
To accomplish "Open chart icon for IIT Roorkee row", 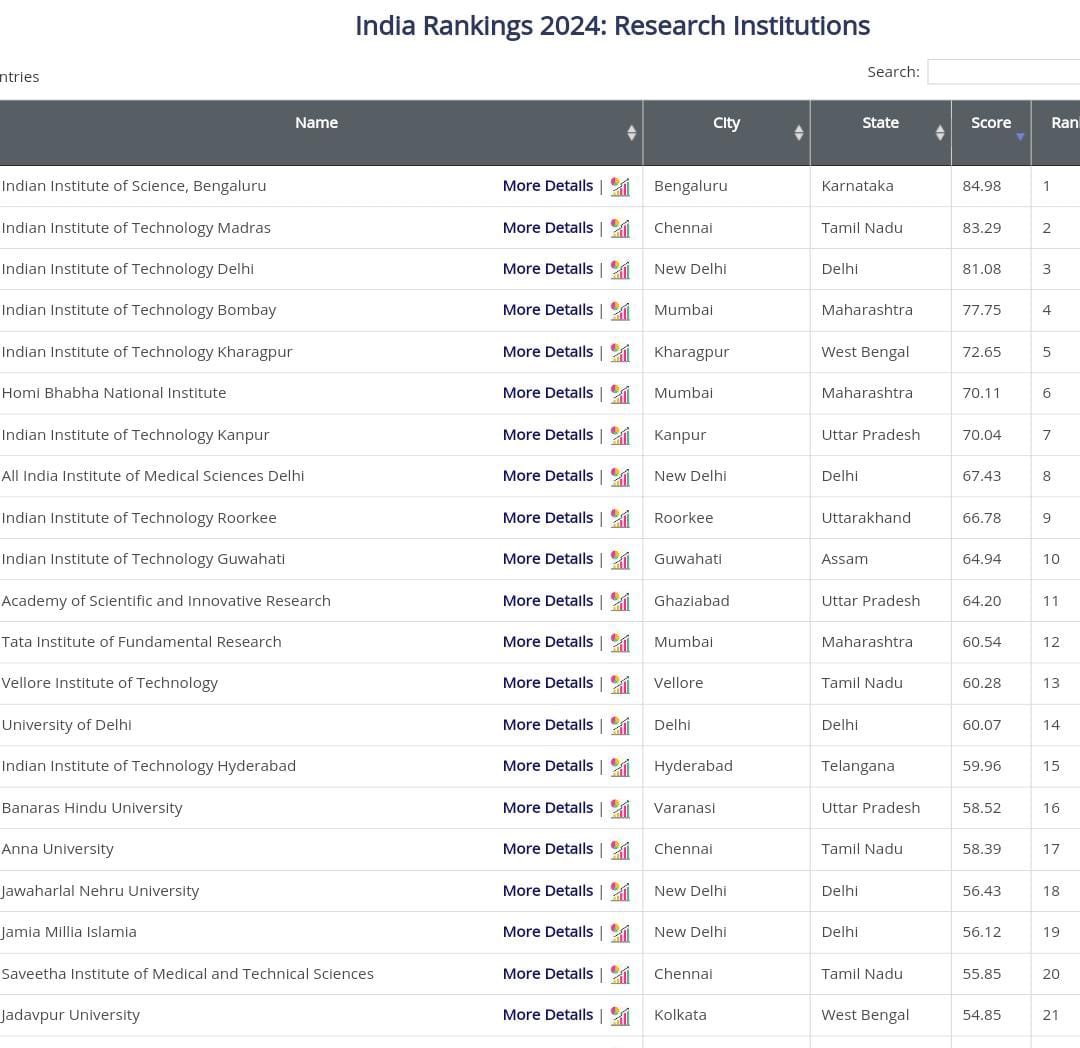I will coord(620,518).
